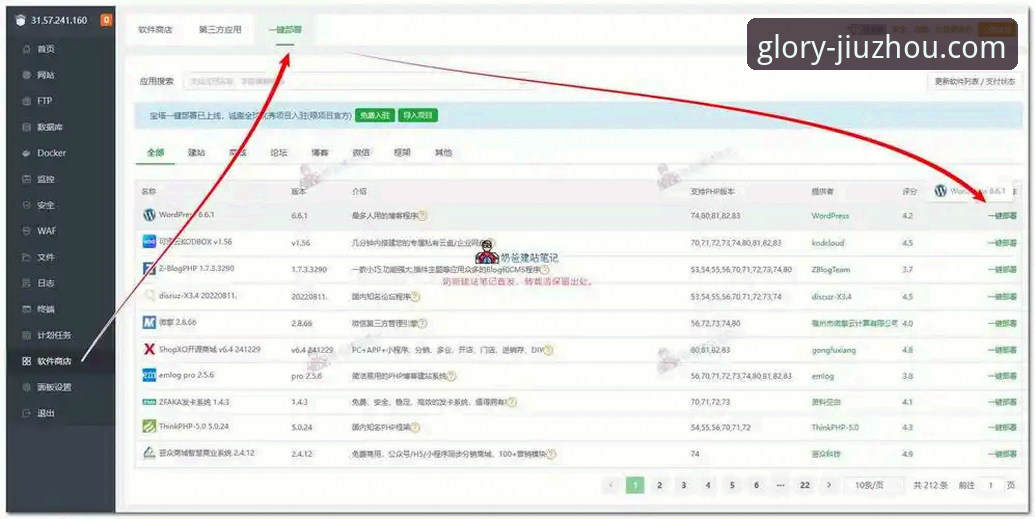Switch to the 软件商店 top tab
Image resolution: width=1035 pixels, height=519 pixels.
tap(155, 30)
